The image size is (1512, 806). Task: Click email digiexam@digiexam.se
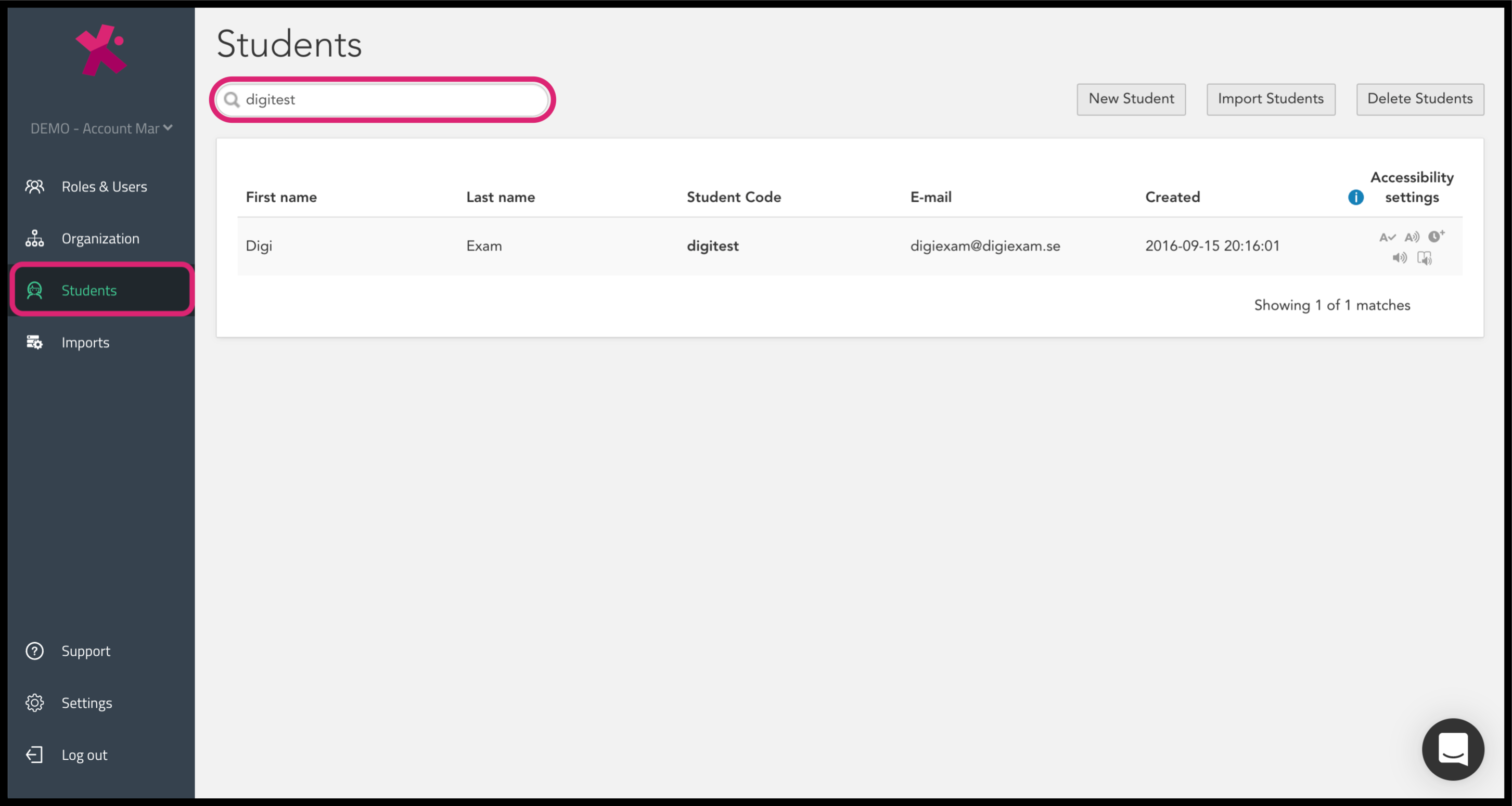(x=985, y=246)
